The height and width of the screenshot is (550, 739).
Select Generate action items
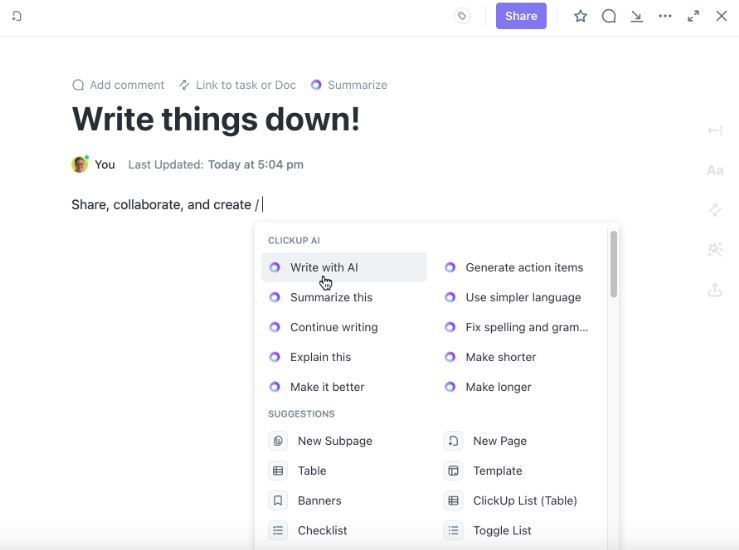click(x=518, y=267)
